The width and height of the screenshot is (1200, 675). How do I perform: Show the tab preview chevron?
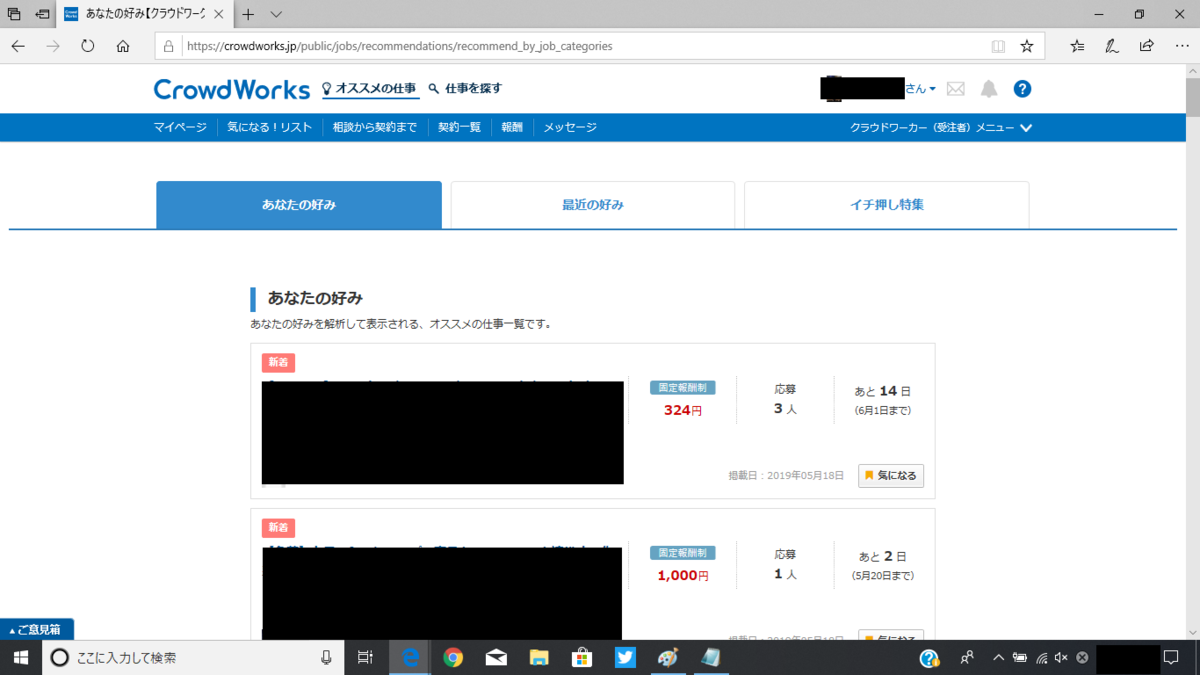(x=277, y=14)
